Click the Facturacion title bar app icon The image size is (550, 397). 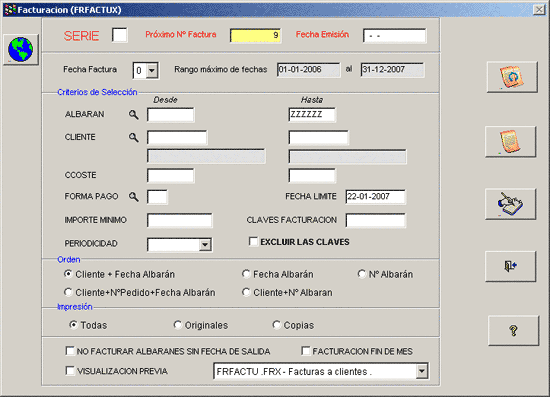click(x=10, y=9)
